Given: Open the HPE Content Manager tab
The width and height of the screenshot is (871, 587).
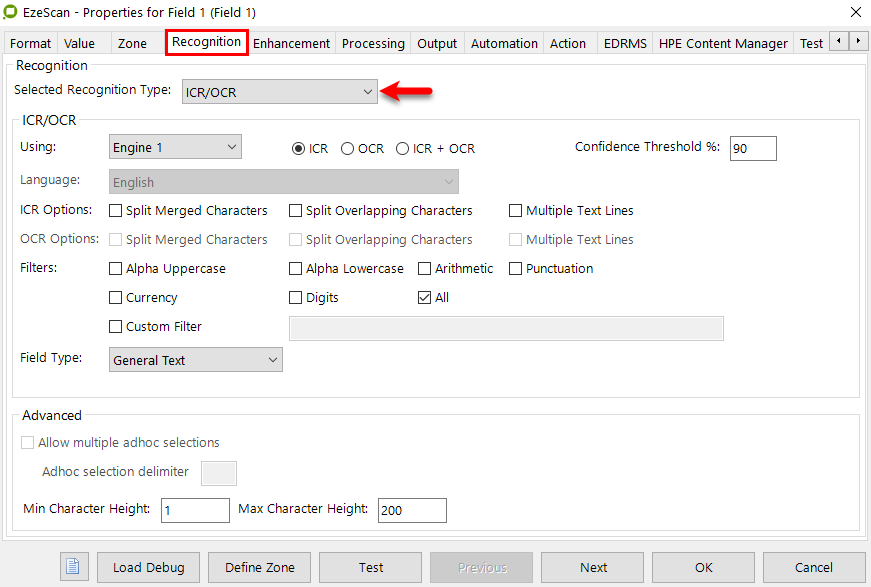Looking at the screenshot, I should coord(724,43).
